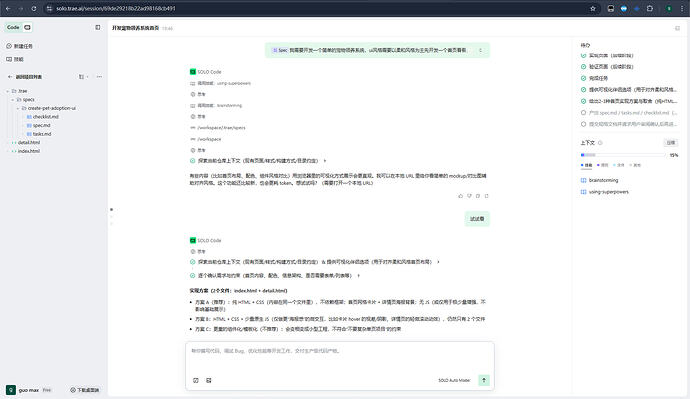Open the file list three-dot more menu
Image resolution: width=690 pixels, height=399 pixels.
(99, 77)
